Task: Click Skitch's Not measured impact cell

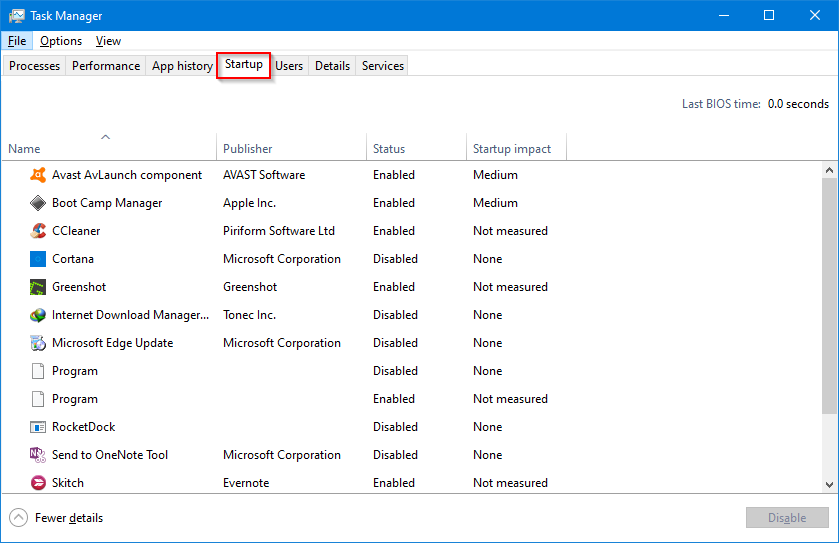Action: 510,483
